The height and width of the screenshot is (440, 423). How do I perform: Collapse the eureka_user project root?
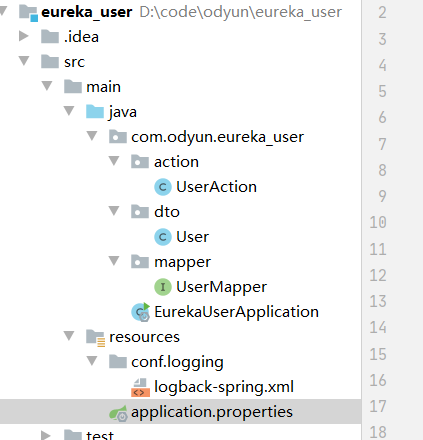pyautogui.click(x=3, y=11)
